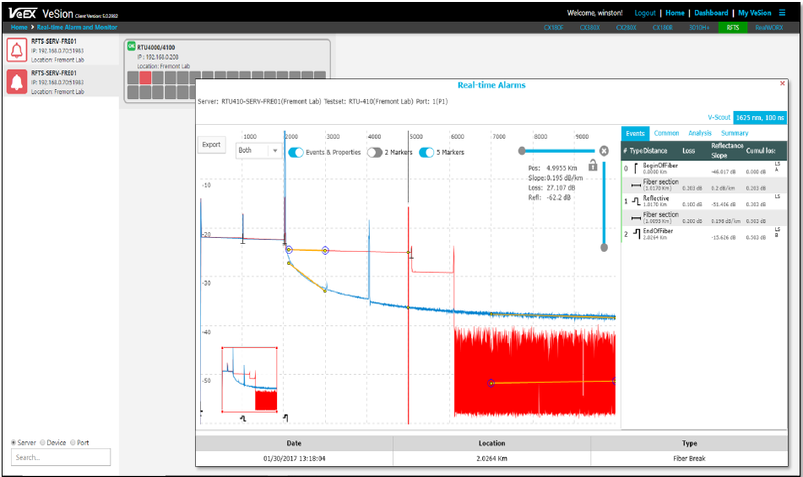
Task: Turn off the 5 Markers switch
Action: click(x=428, y=153)
